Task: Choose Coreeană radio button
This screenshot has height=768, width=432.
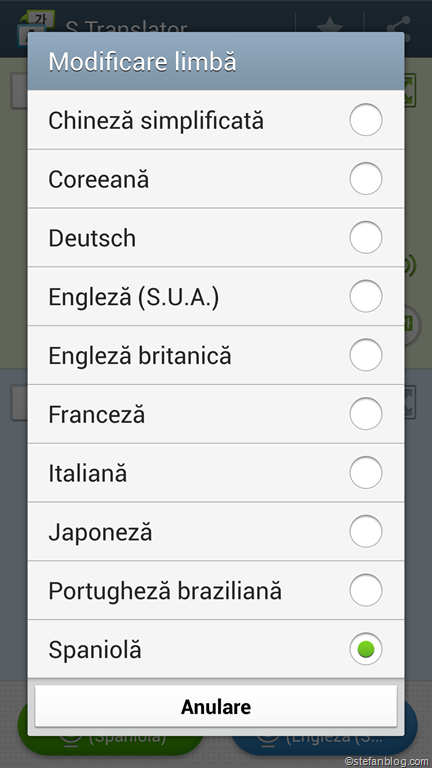Action: click(x=365, y=178)
